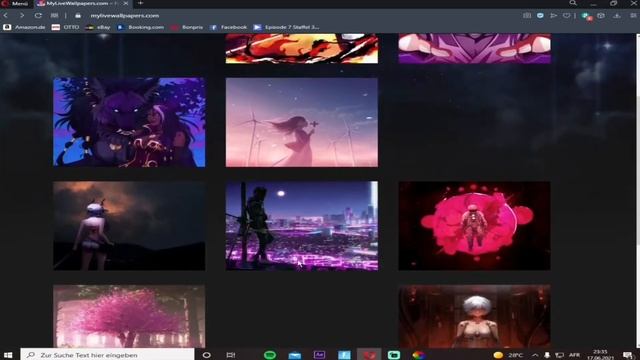Open network status tray icon
Image resolution: width=640 pixels, height=360 pixels.
pyautogui.click(x=560, y=355)
